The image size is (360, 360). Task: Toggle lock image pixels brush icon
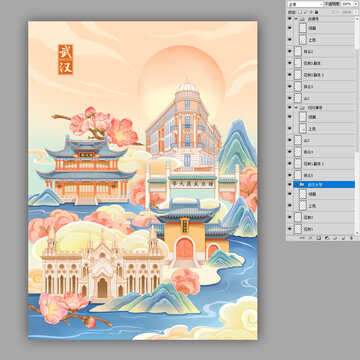305,12
